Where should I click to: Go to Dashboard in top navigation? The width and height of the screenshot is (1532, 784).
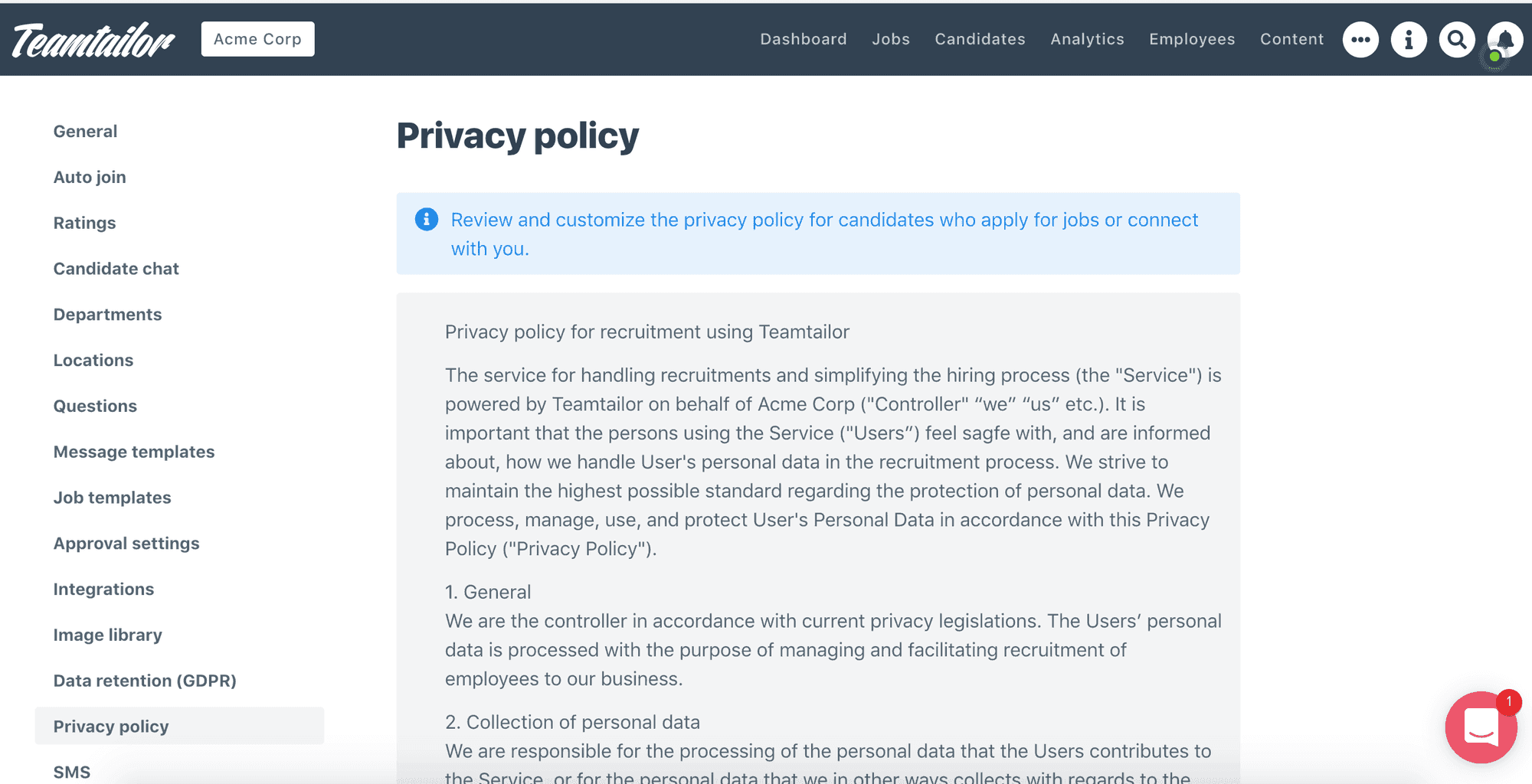[x=804, y=39]
